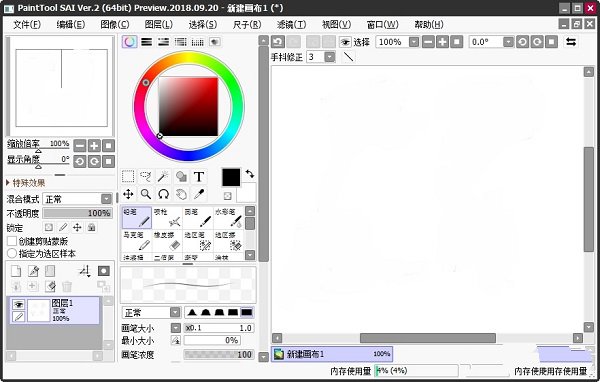This screenshot has height=382, width=600.
Task: Enable the 创建剪贴蒙版 checkbox
Action: pos(12,241)
